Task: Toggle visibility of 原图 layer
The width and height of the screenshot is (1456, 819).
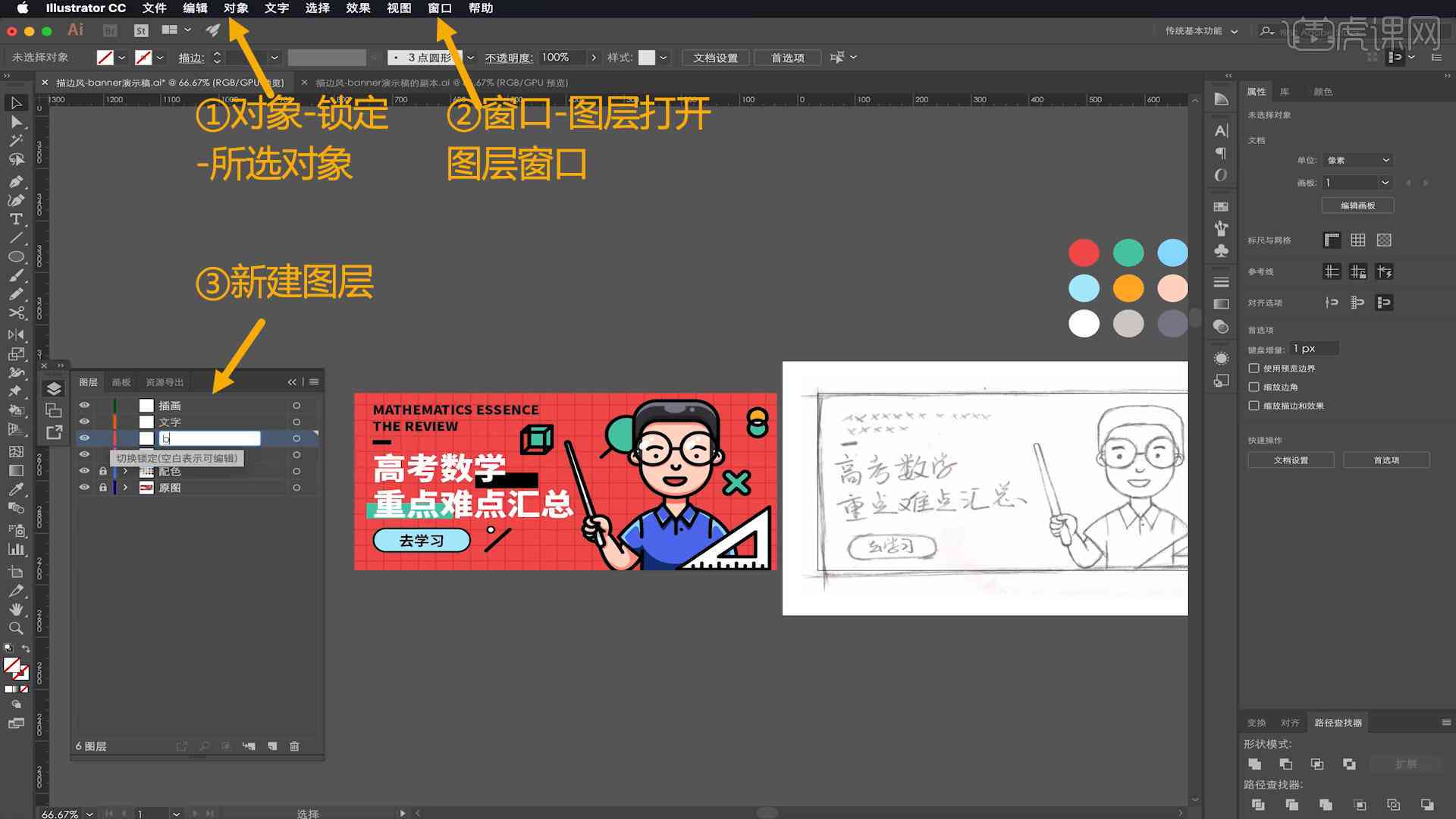Action: pyautogui.click(x=85, y=487)
